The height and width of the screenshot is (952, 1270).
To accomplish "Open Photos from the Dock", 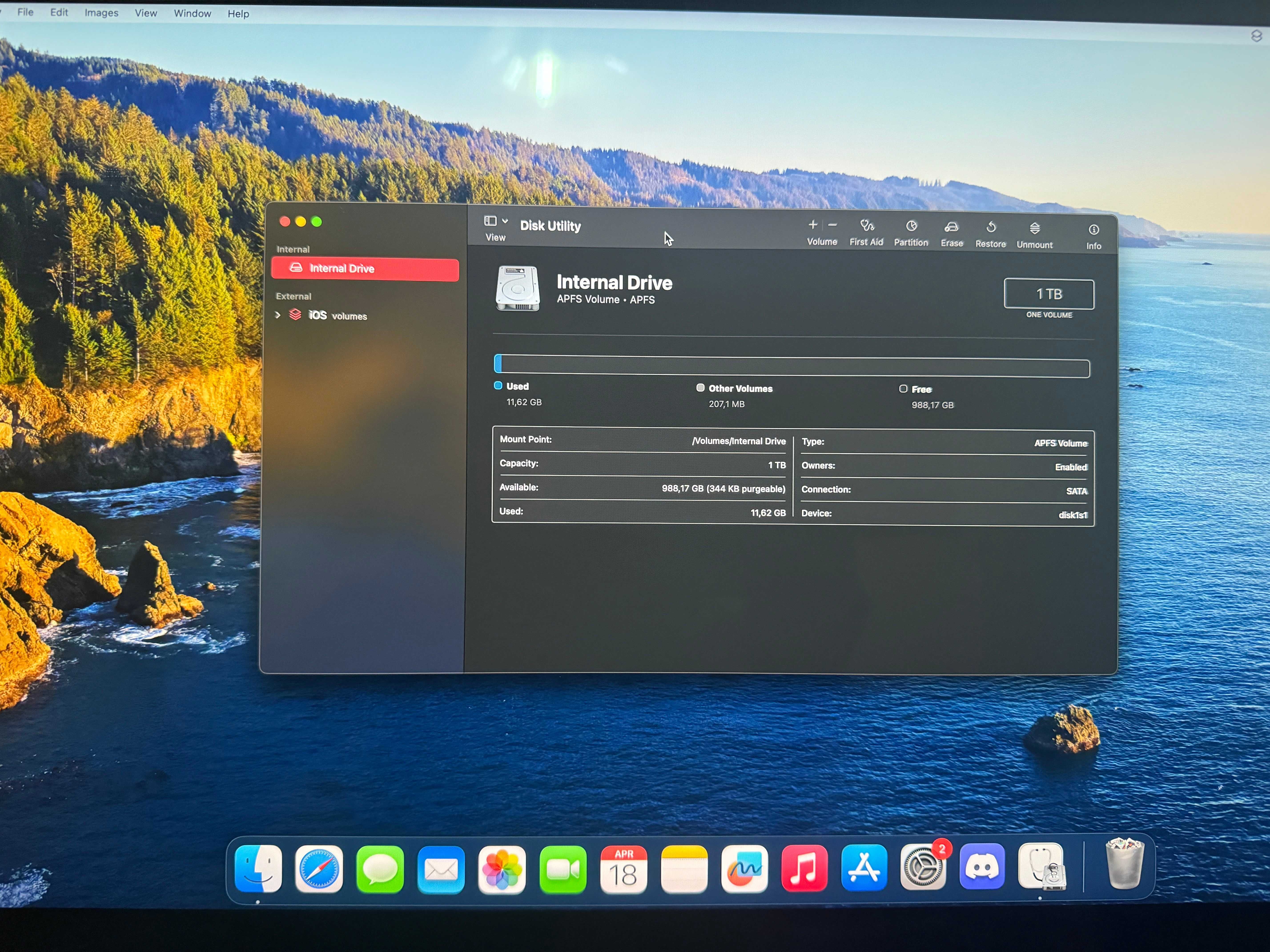I will (x=502, y=870).
